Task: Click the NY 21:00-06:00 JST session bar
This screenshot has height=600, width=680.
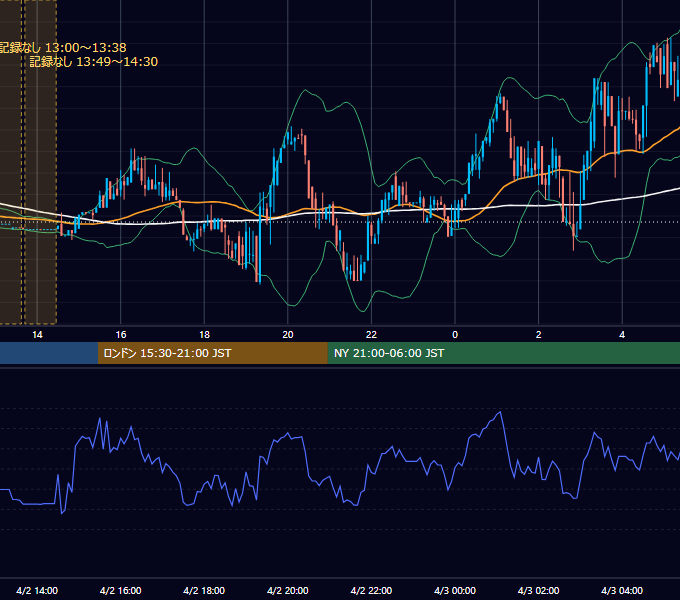Action: [x=503, y=353]
